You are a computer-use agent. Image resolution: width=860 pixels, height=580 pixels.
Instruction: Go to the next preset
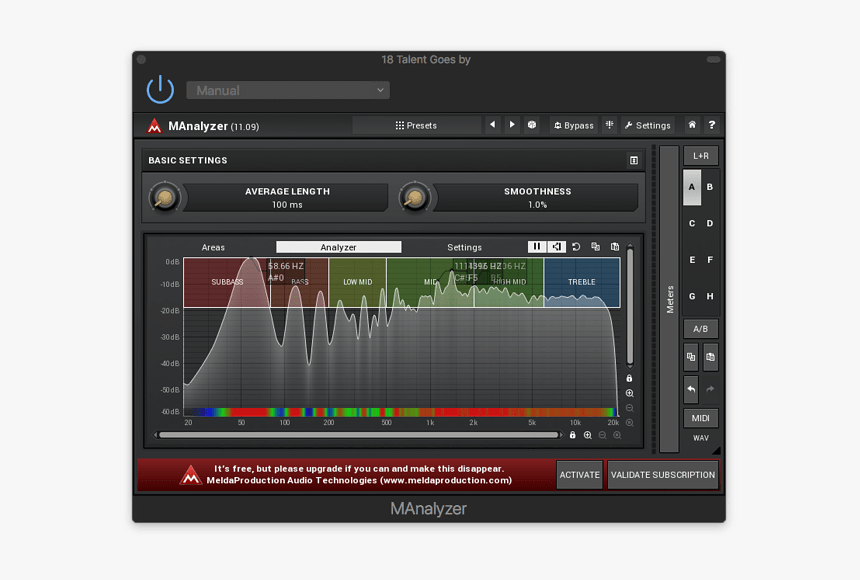coord(512,125)
